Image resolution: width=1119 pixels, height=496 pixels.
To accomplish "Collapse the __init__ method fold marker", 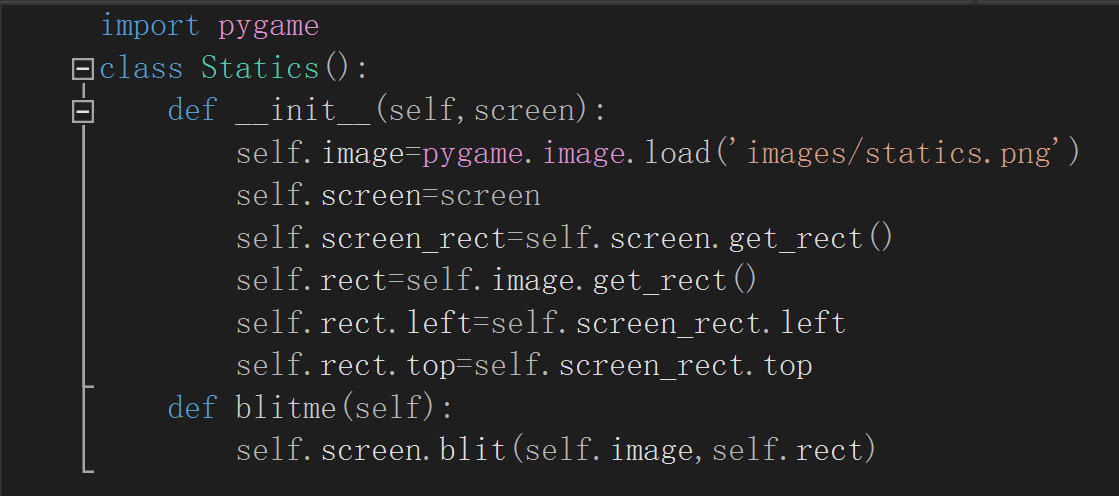I will pyautogui.click(x=83, y=111).
